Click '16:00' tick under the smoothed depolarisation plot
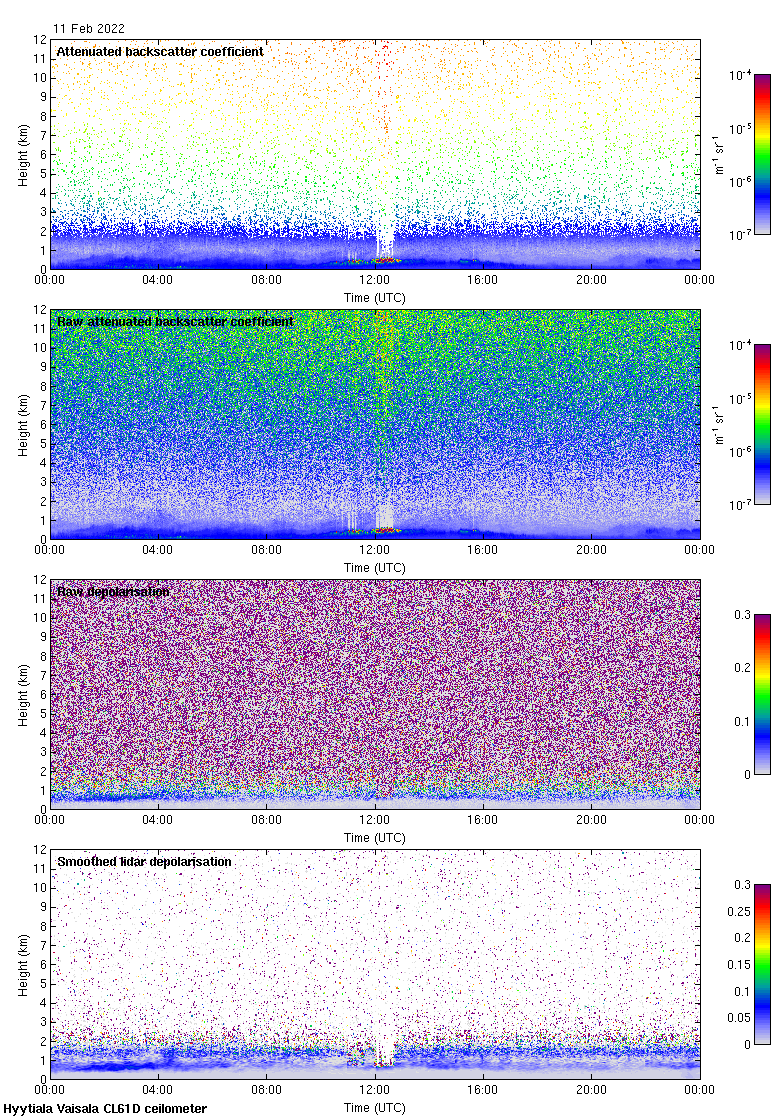 click(x=483, y=1090)
